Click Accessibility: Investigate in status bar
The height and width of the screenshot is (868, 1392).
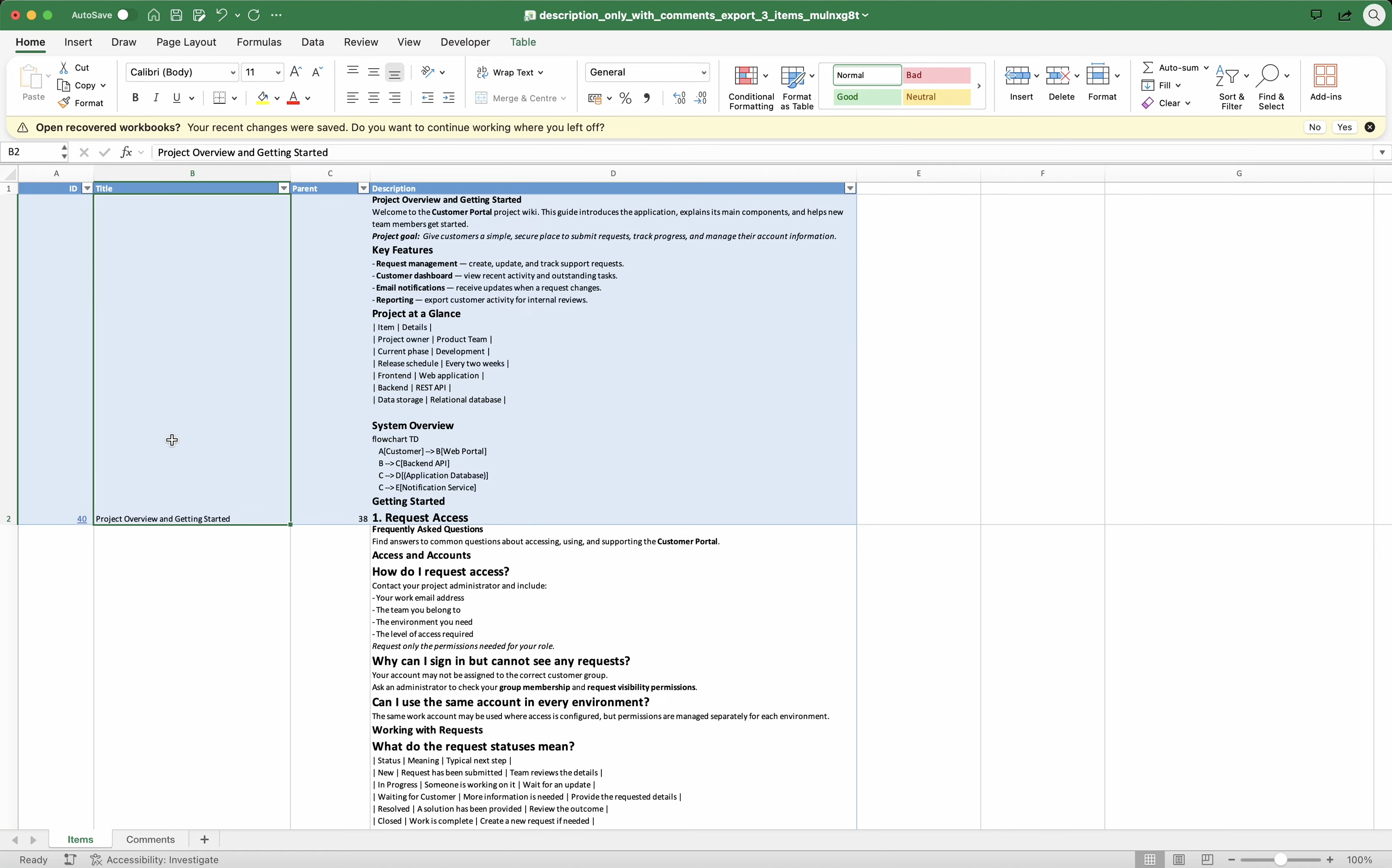[x=155, y=859]
